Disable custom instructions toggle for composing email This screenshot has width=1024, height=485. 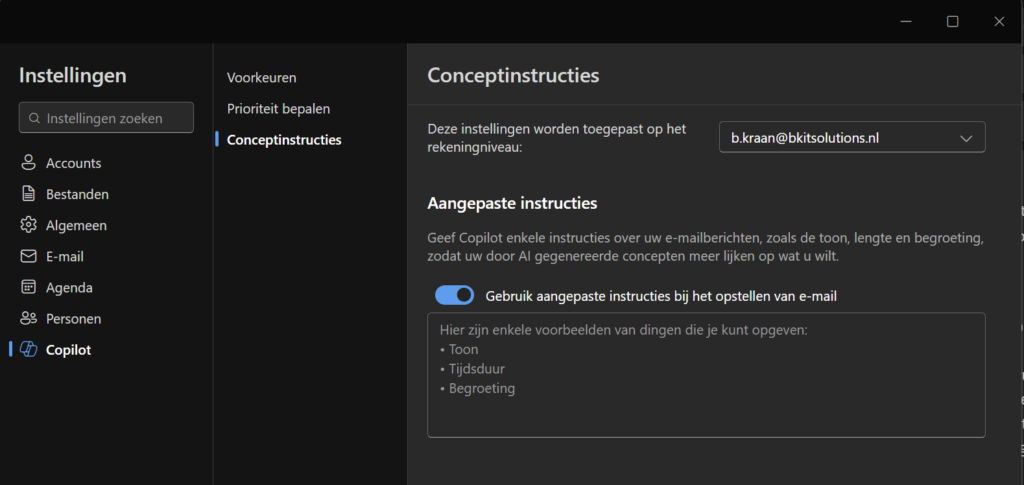point(455,296)
